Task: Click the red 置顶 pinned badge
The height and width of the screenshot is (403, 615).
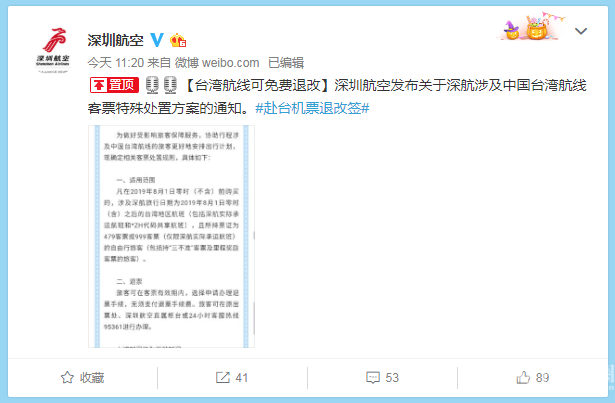Action: click(x=114, y=85)
